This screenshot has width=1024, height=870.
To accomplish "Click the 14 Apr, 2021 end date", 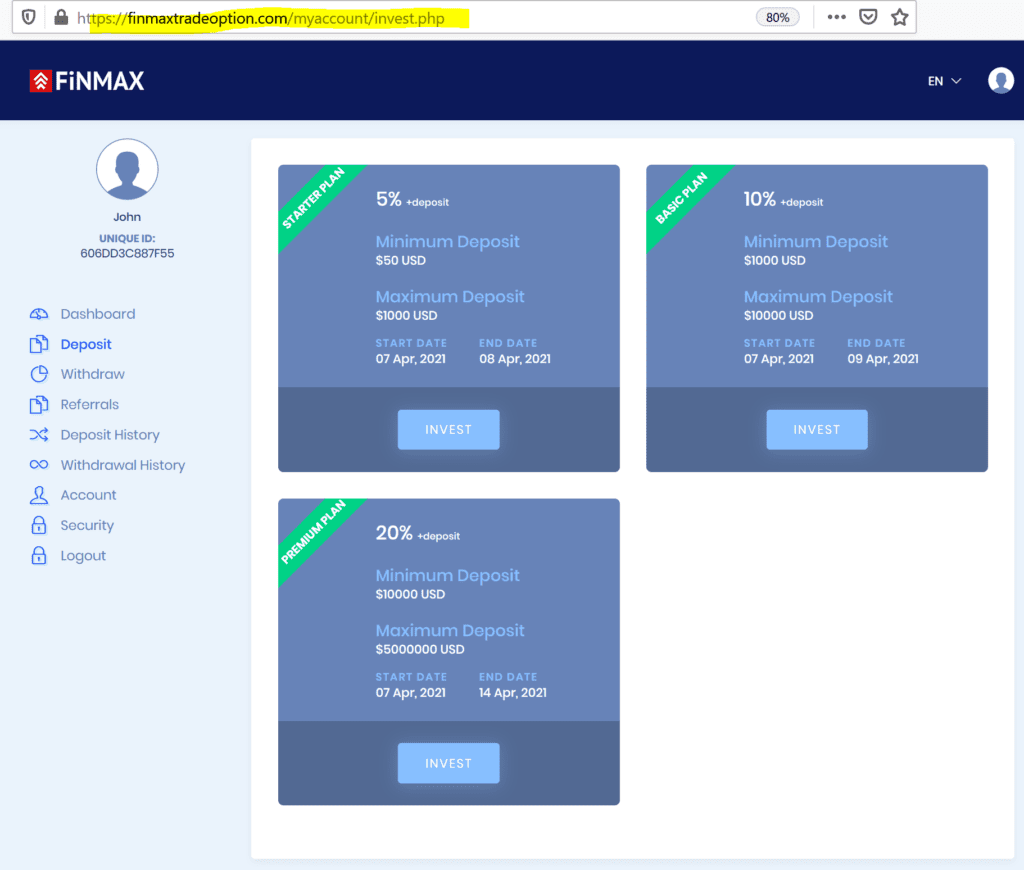I will point(513,692).
